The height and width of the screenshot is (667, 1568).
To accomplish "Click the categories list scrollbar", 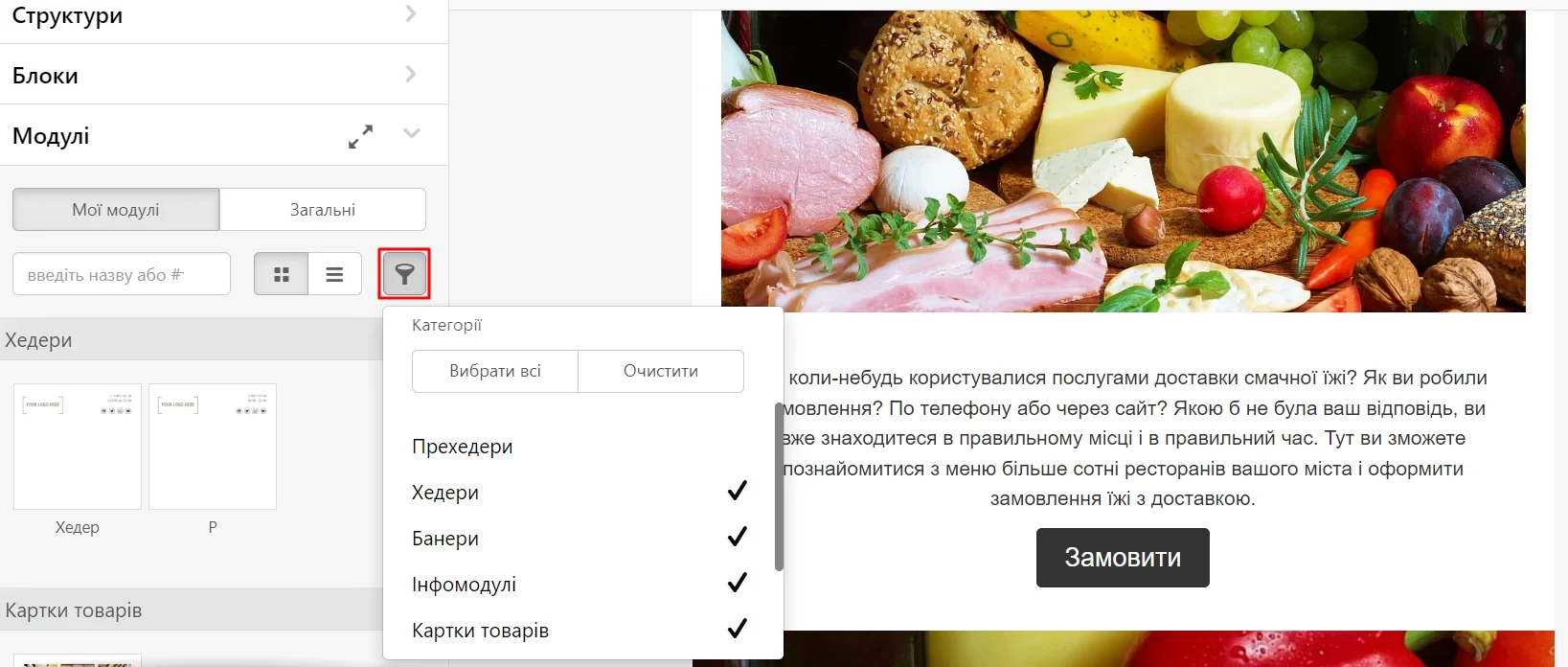I will (x=779, y=487).
